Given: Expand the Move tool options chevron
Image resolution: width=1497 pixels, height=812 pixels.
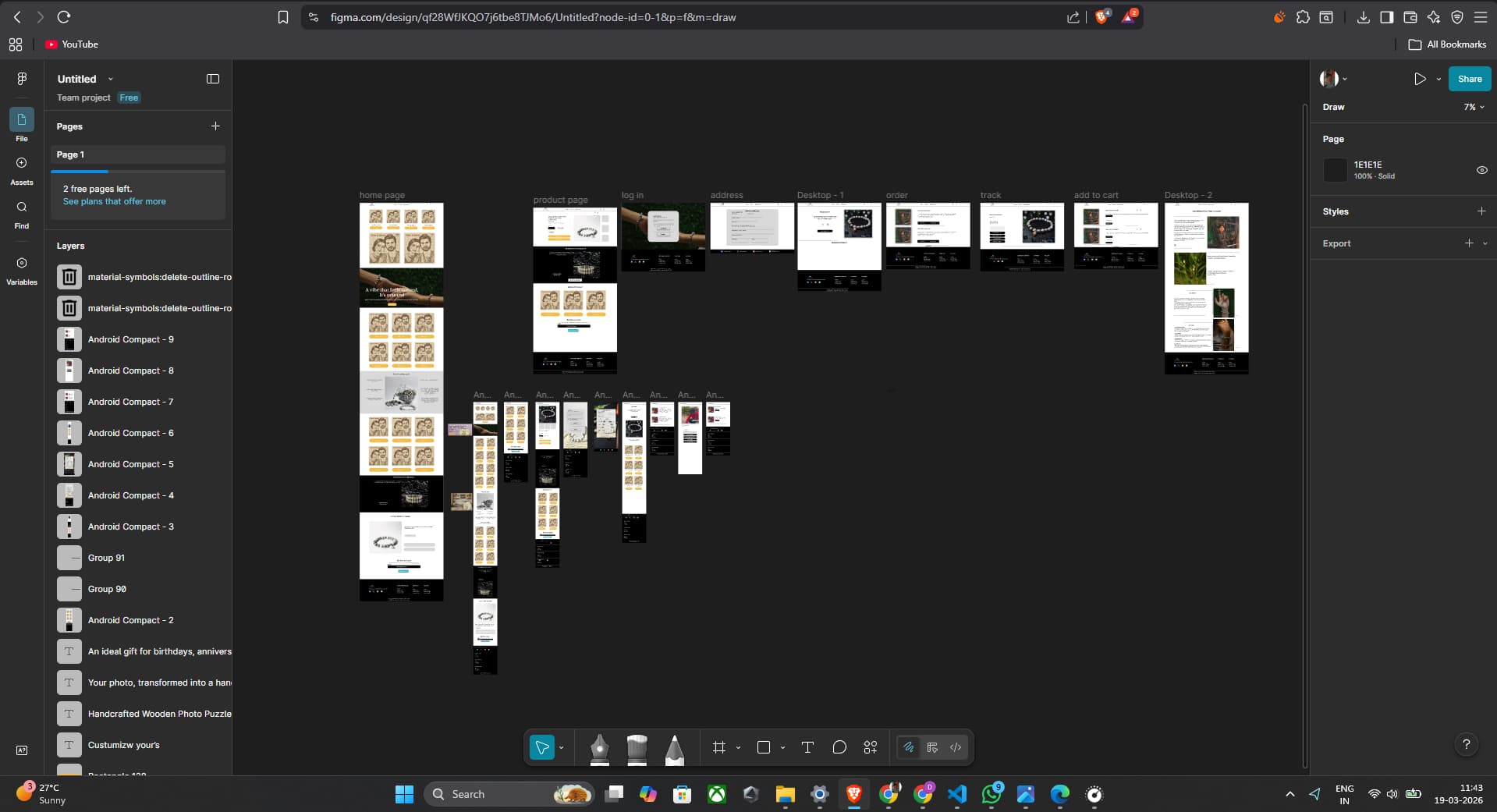Looking at the screenshot, I should 562,747.
